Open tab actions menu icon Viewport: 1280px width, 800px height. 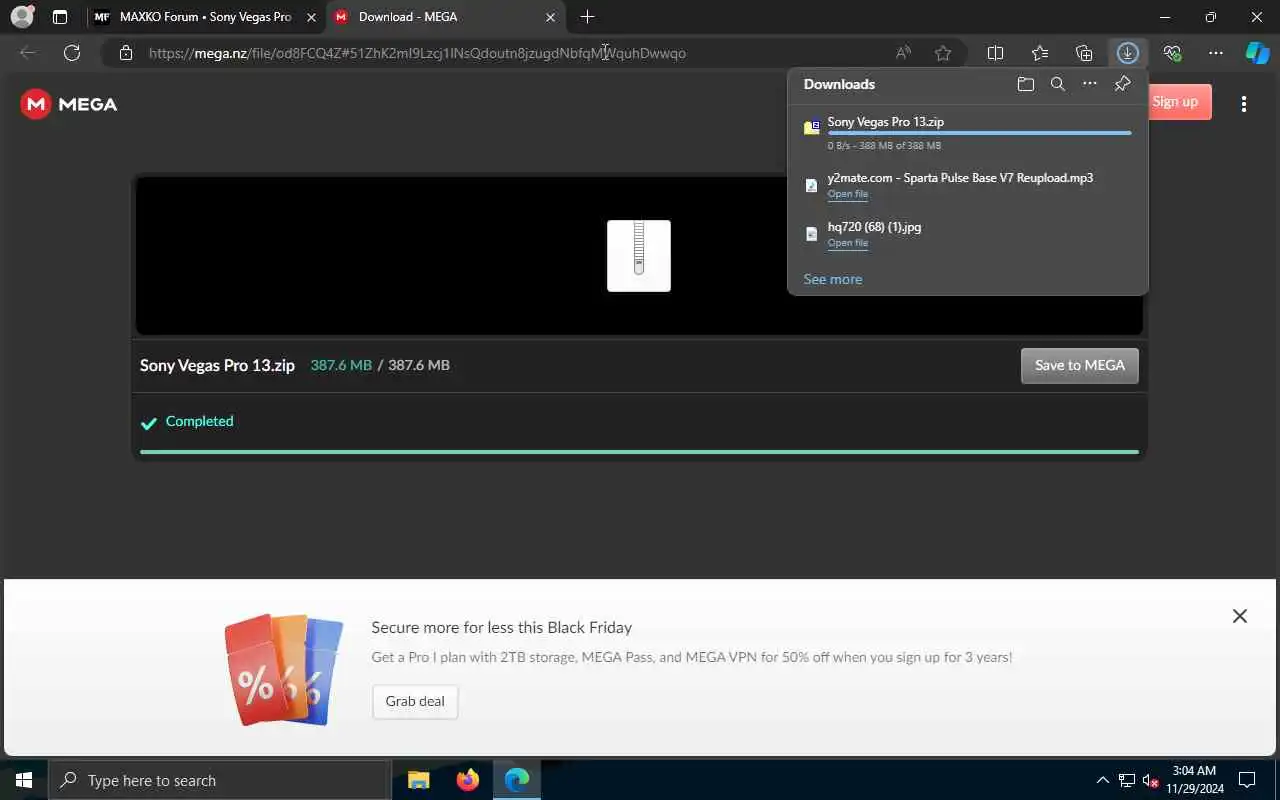click(x=60, y=17)
